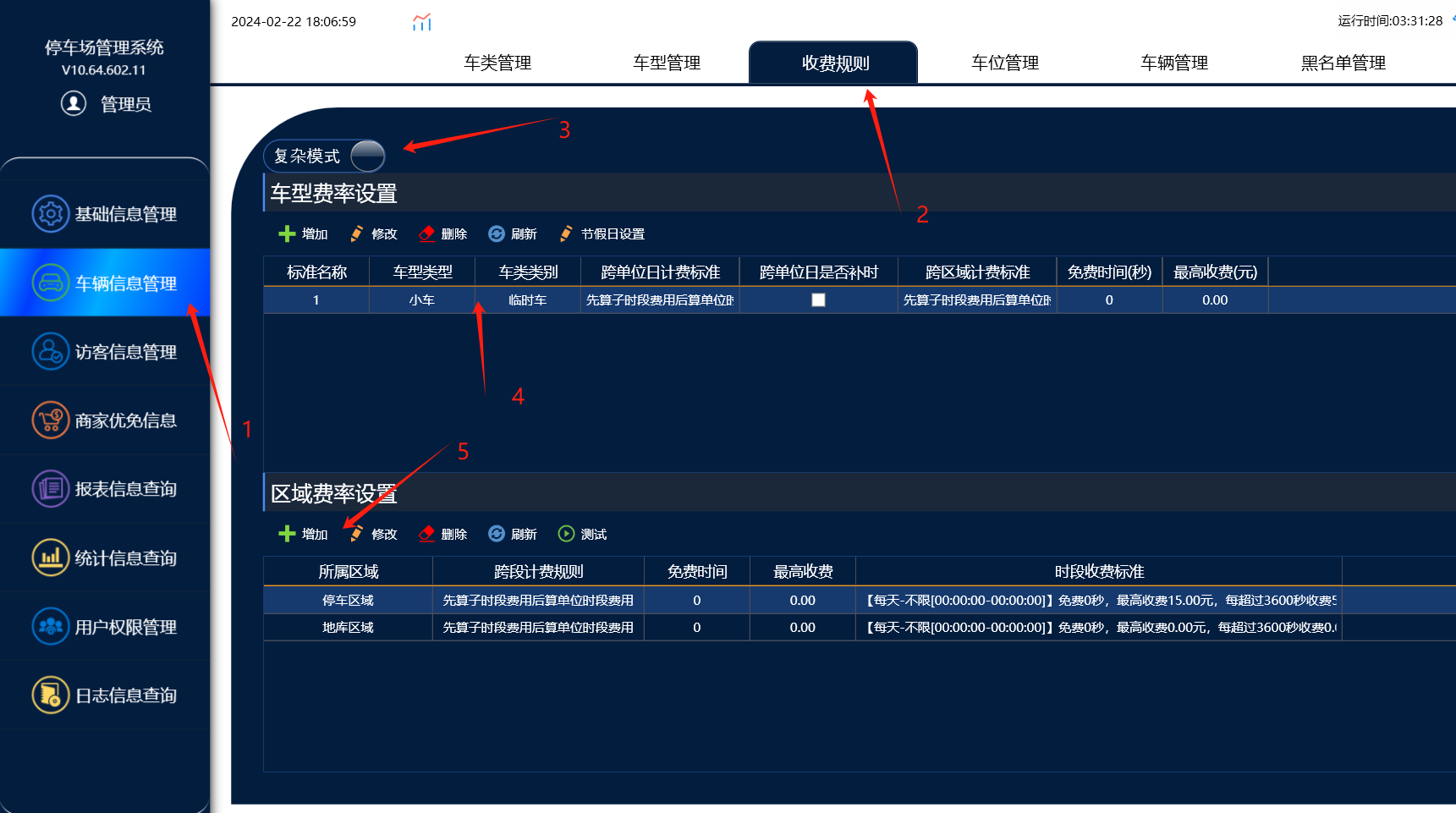Click the 最高收费(元) column header
The height and width of the screenshot is (813, 1456).
(x=1215, y=272)
